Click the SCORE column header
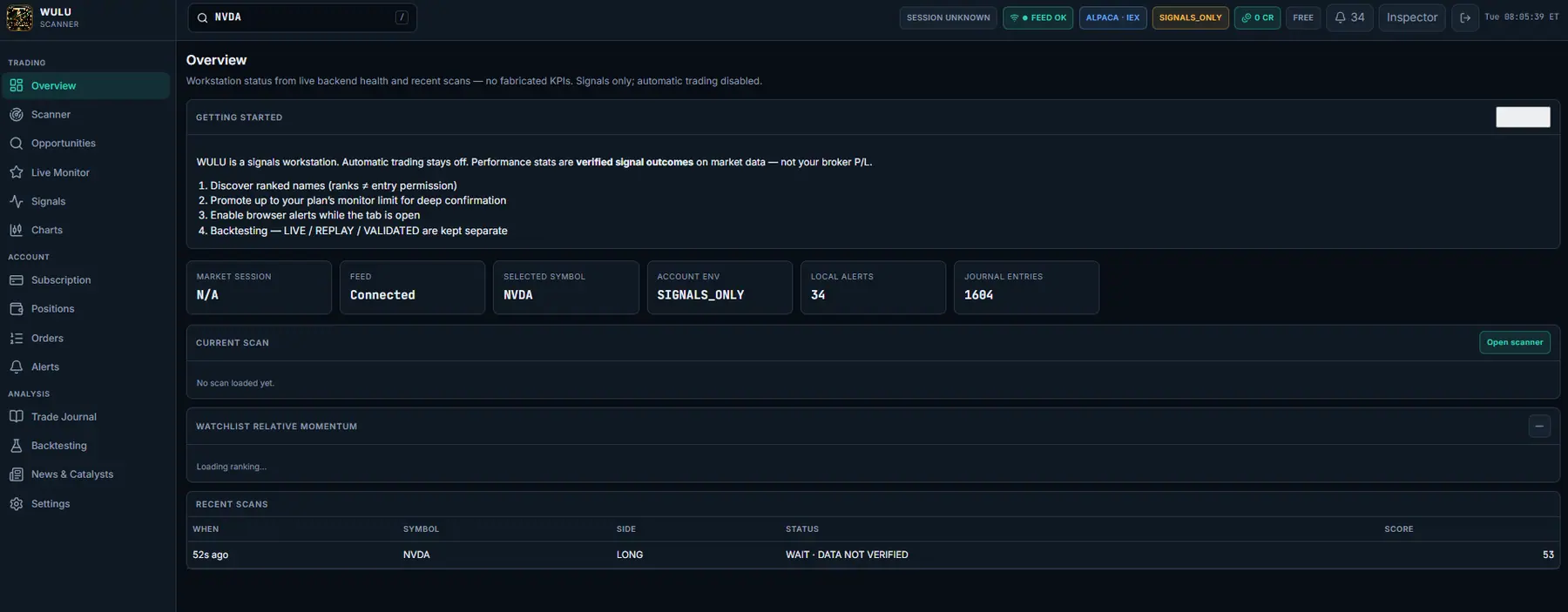Viewport: 1568px width, 612px height. tap(1399, 528)
